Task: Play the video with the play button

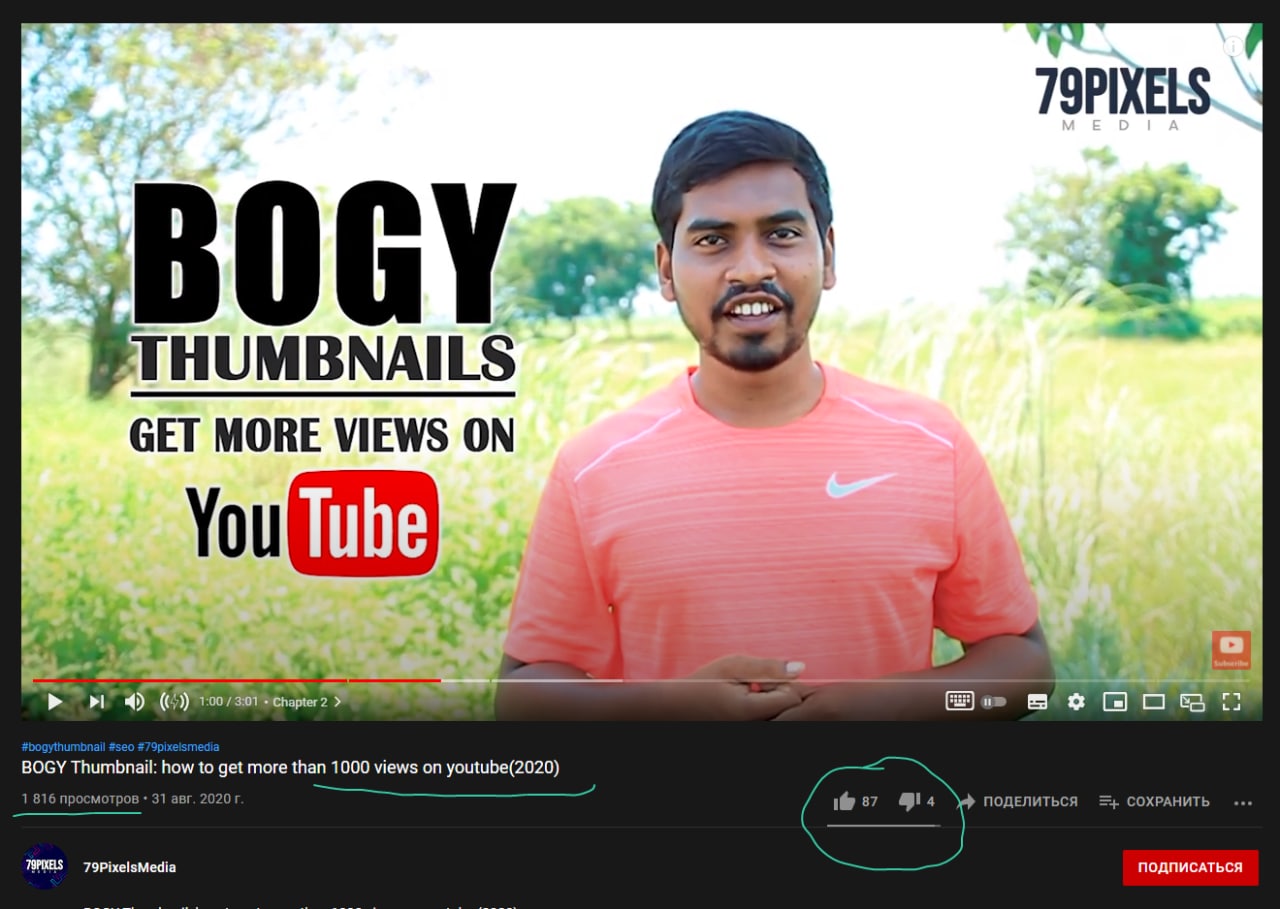Action: (55, 702)
